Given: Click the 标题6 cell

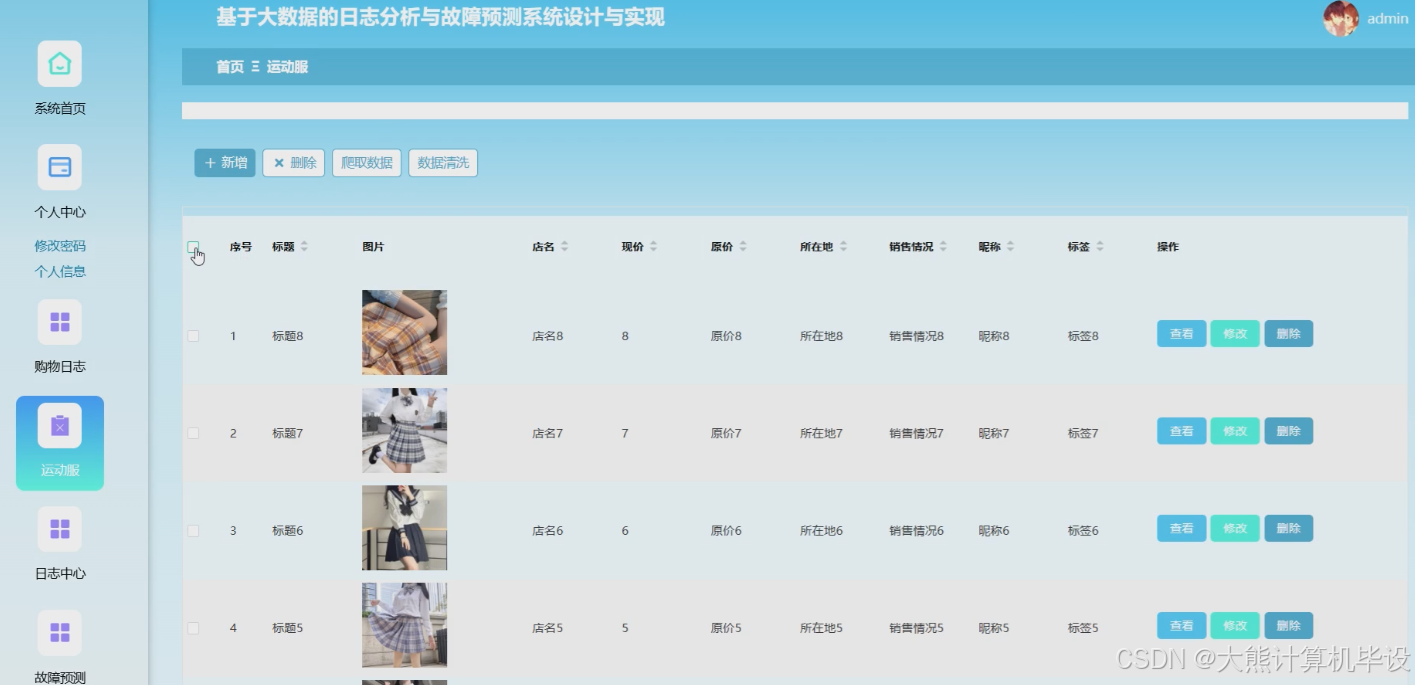Looking at the screenshot, I should pyautogui.click(x=288, y=531).
